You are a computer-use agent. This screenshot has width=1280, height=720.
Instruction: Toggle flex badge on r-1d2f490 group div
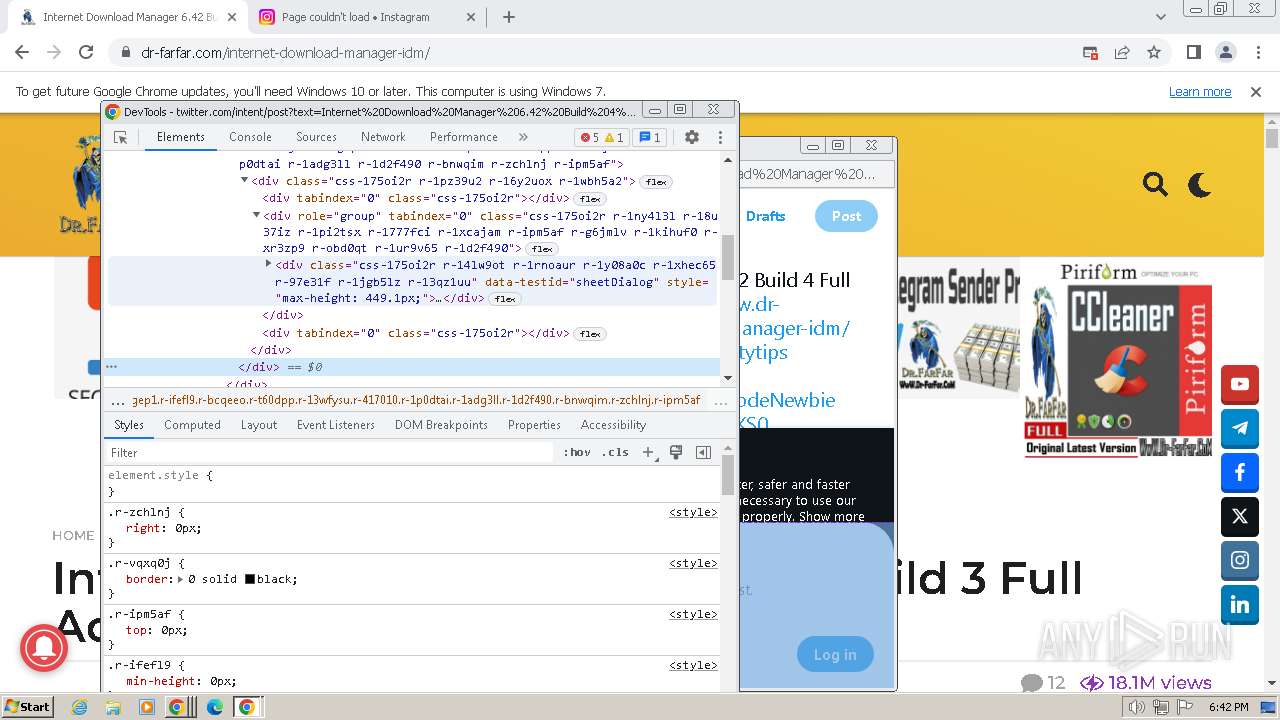[542, 249]
